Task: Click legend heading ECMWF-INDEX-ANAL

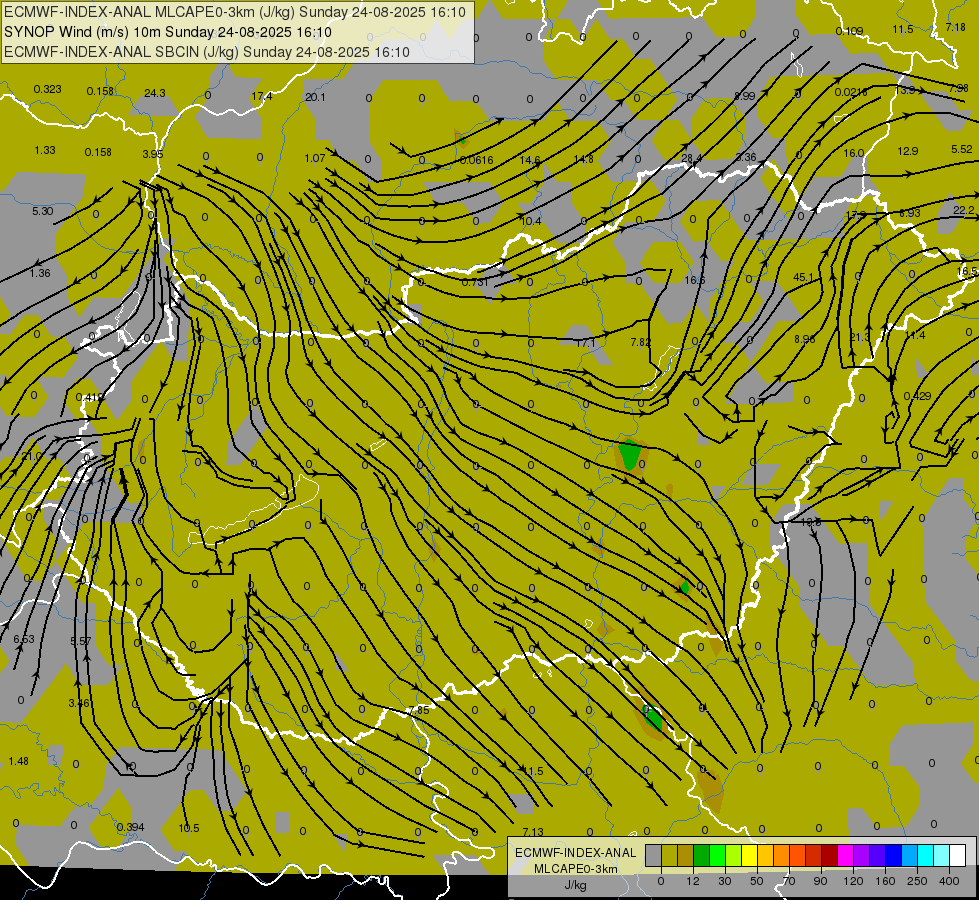Action: click(576, 853)
